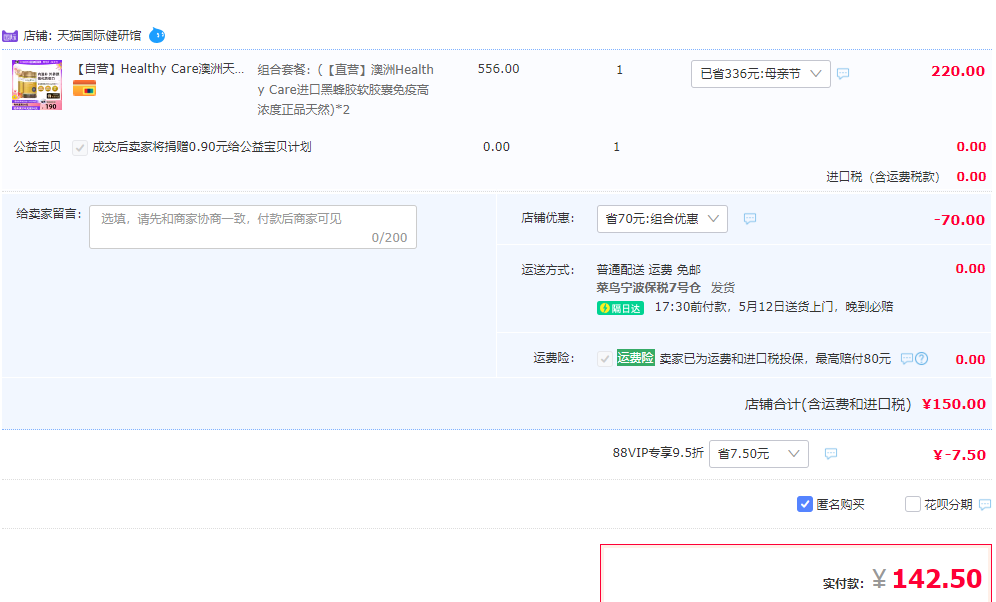Click the 进口税（含运费税款） label

(883, 177)
